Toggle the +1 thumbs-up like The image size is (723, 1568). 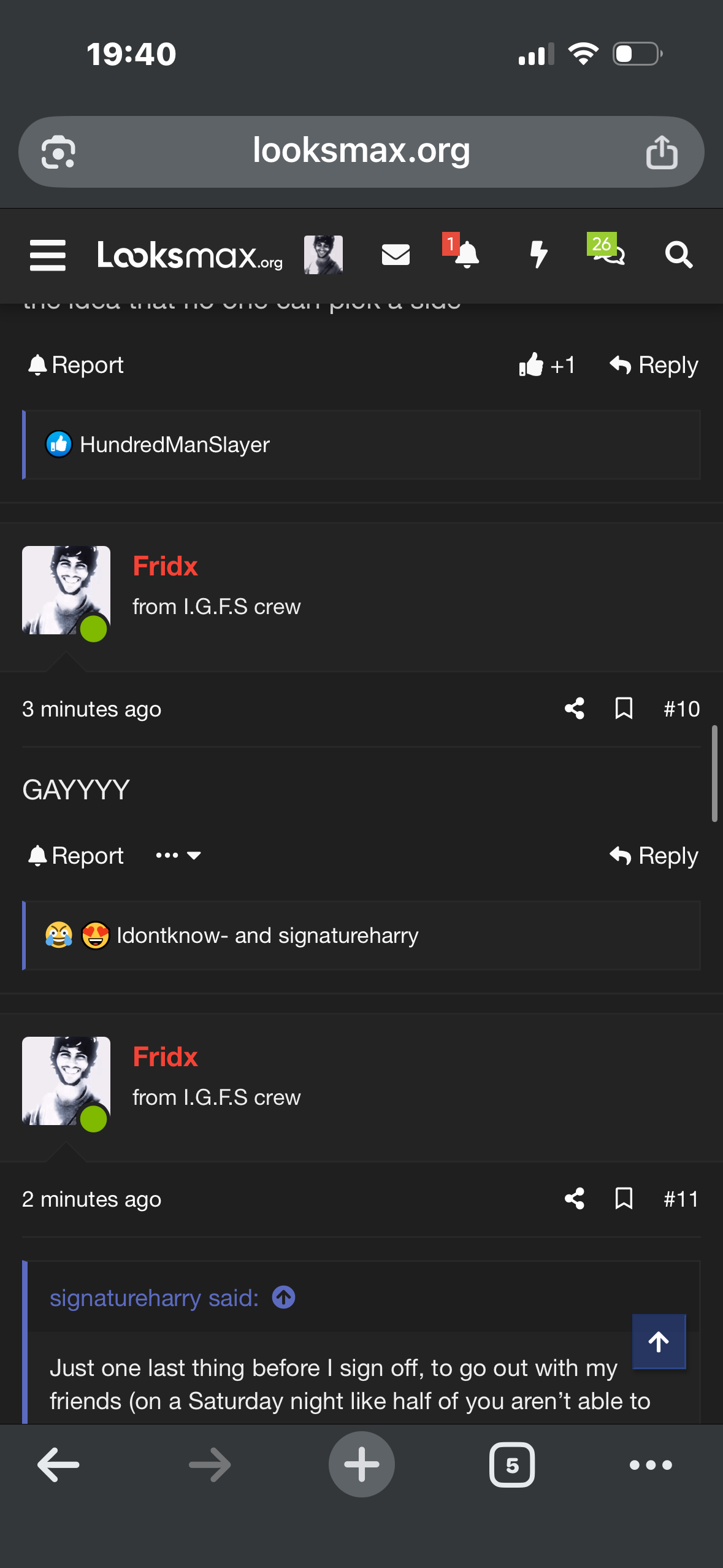(546, 365)
